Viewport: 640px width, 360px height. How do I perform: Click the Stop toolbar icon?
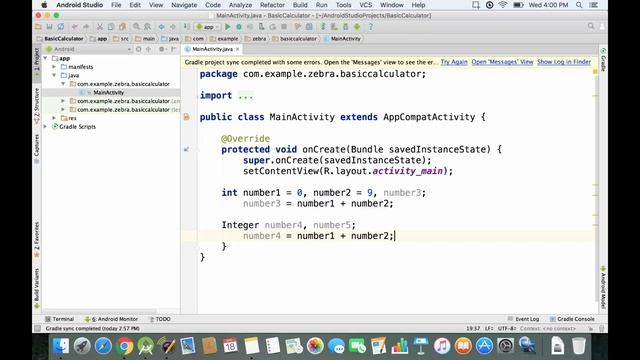(284, 27)
